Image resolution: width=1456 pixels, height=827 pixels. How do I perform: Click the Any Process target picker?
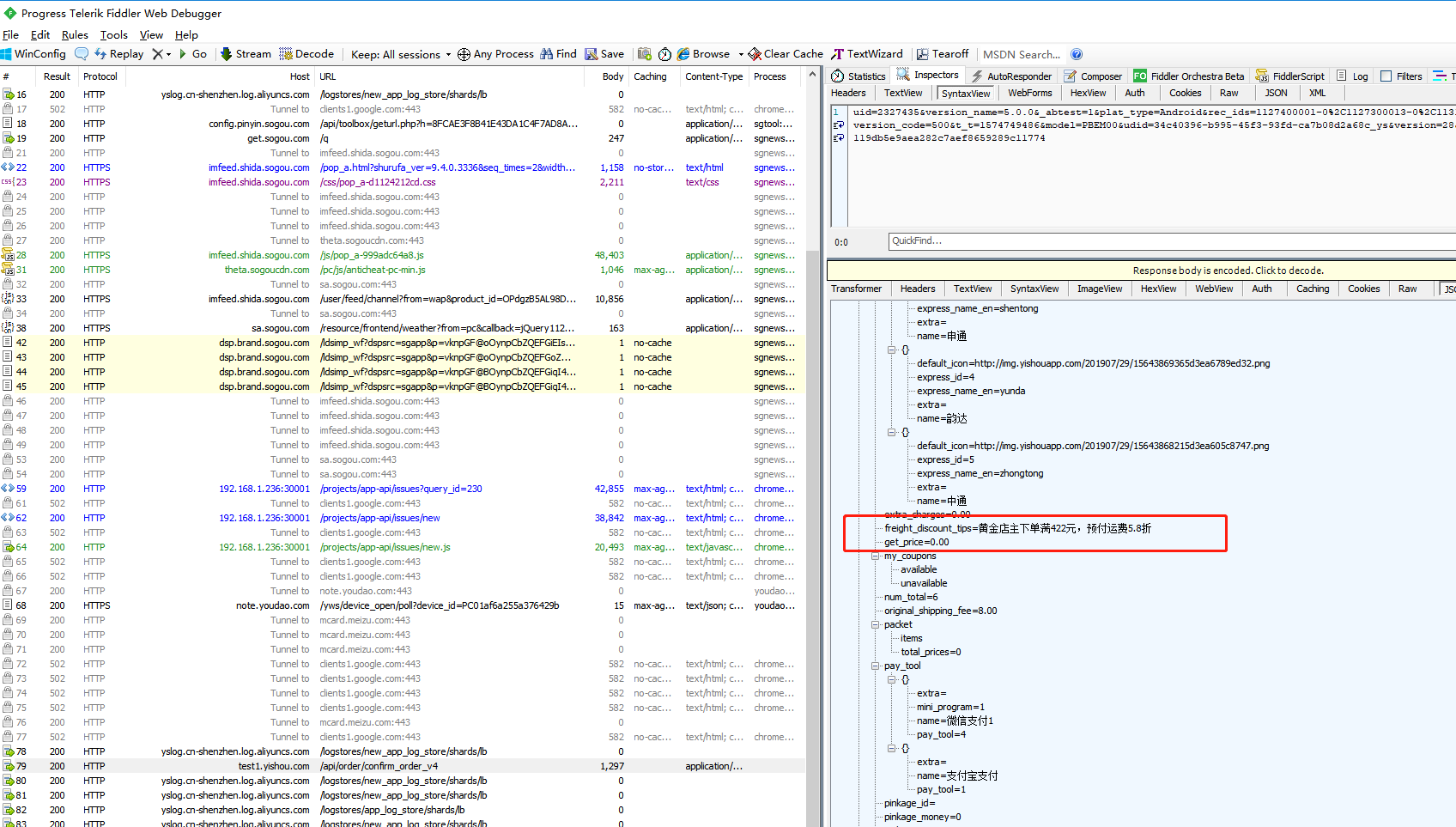tap(495, 53)
